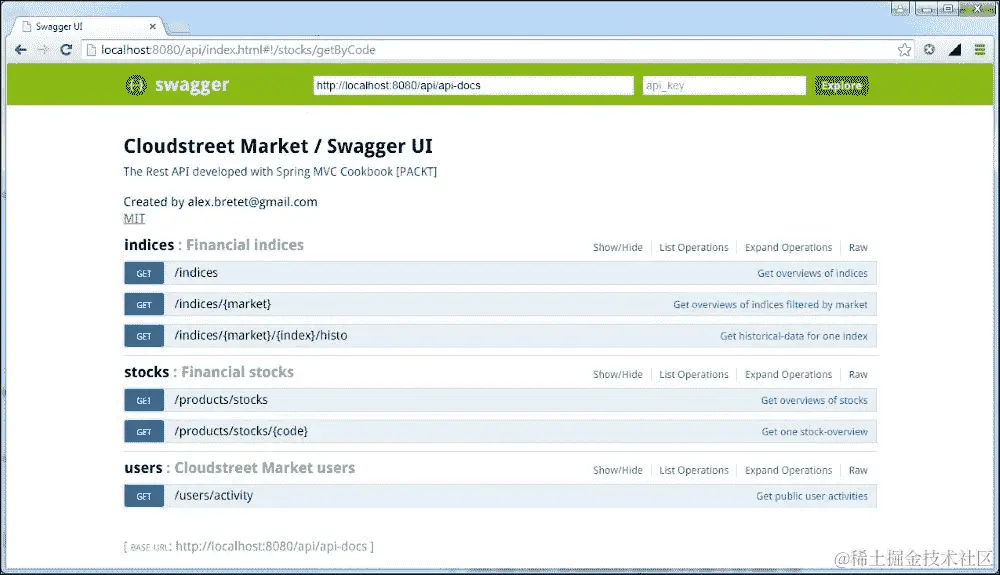Viewport: 1000px width, 575px height.
Task: Click the Cloudstreet Market / Swagger UI title
Action: click(278, 146)
